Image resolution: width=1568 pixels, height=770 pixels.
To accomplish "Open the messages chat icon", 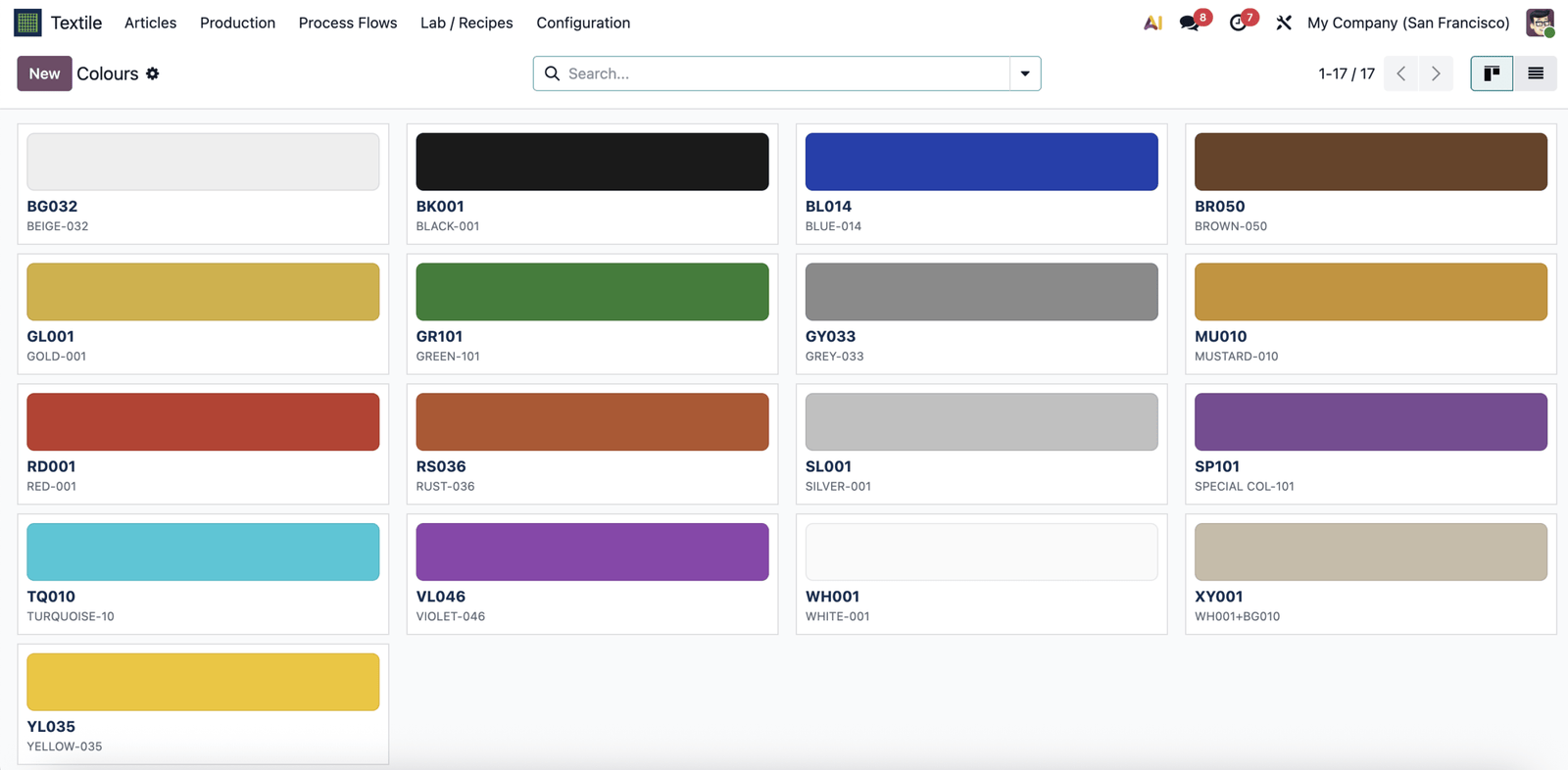I will [x=1190, y=23].
